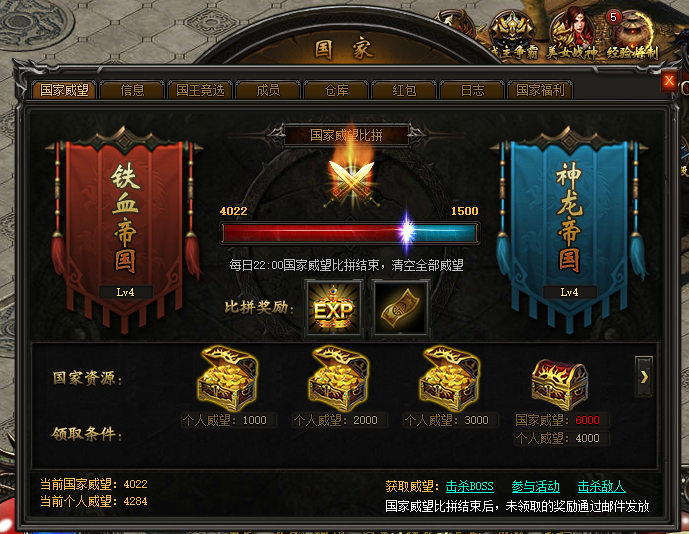Viewport: 689px width, 534px height.
Task: Click the red-blue prestige comparison bar
Action: (350, 232)
